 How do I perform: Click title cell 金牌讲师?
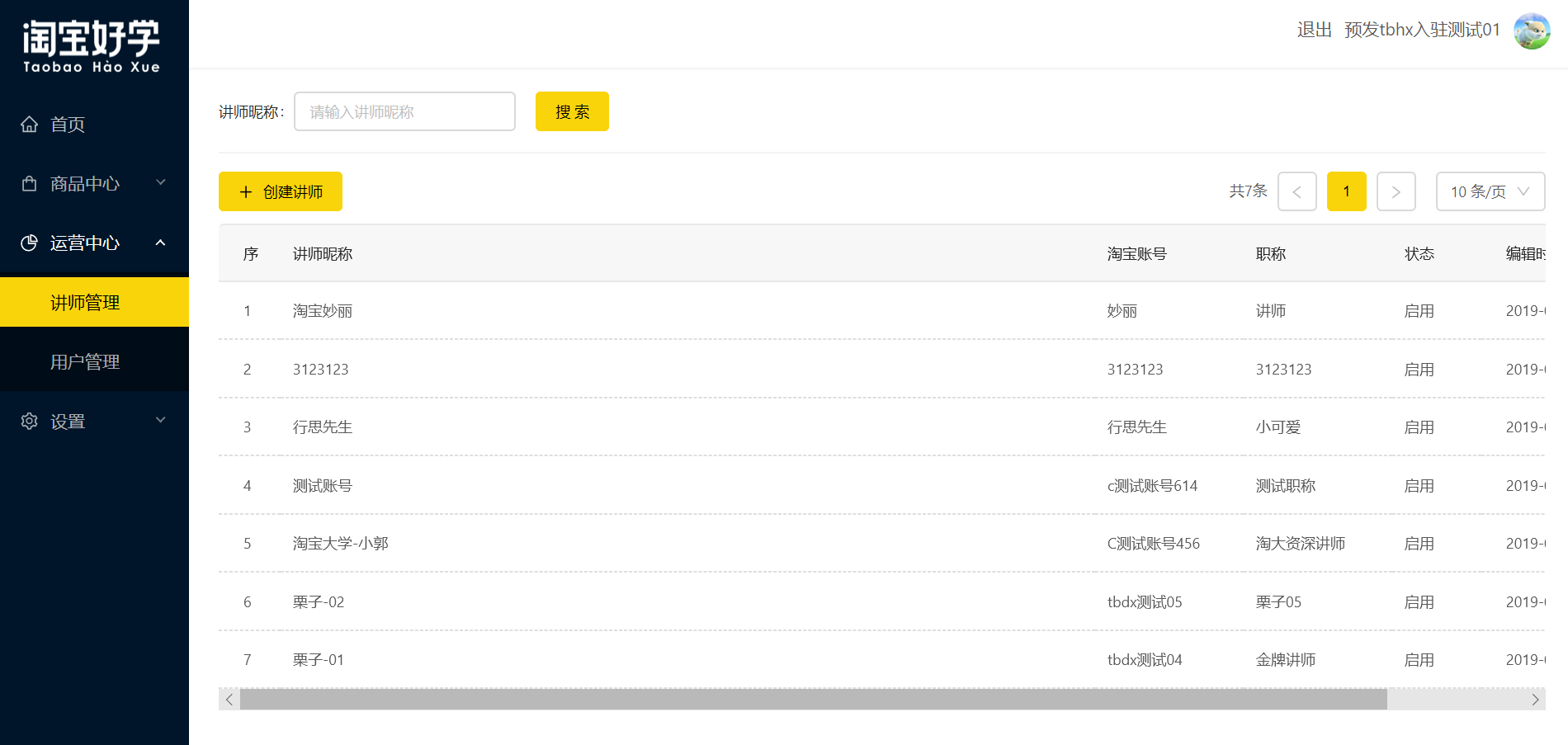[1286, 660]
